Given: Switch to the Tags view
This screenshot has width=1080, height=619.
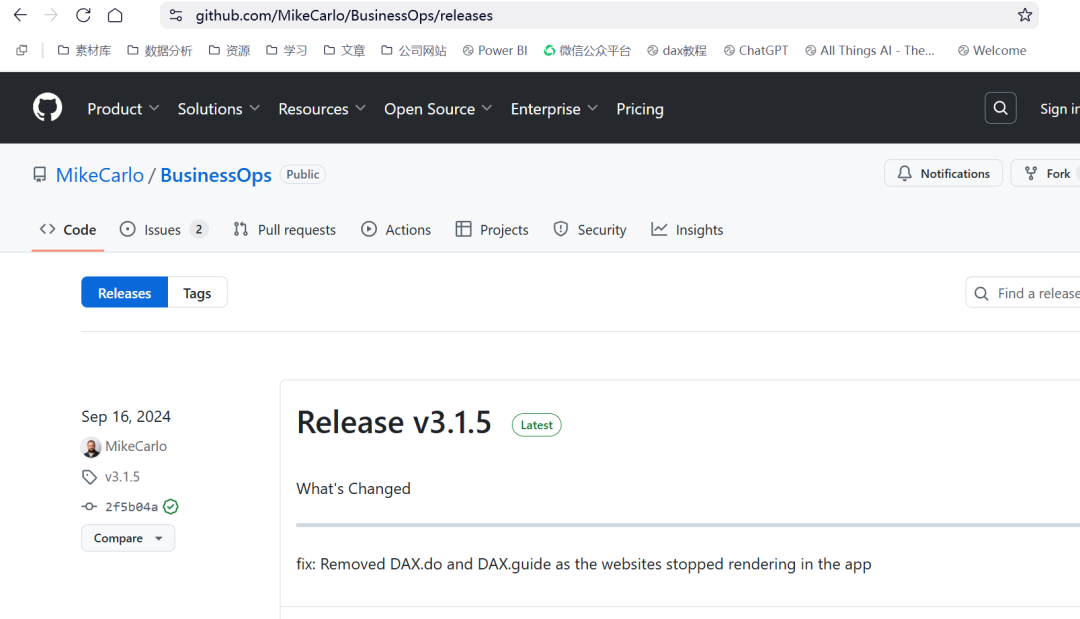Looking at the screenshot, I should [x=197, y=293].
